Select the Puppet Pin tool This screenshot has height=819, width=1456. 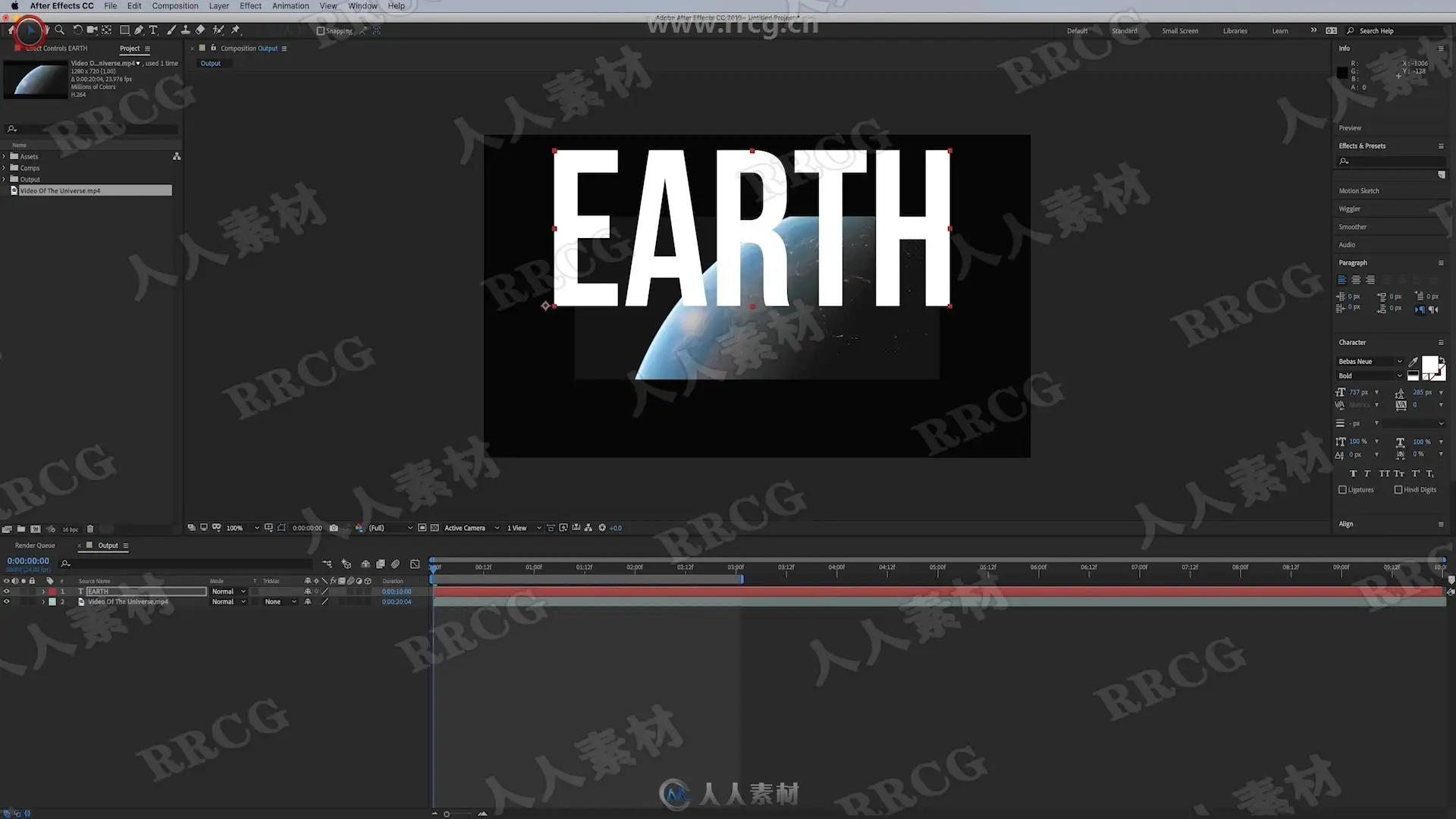tap(236, 30)
